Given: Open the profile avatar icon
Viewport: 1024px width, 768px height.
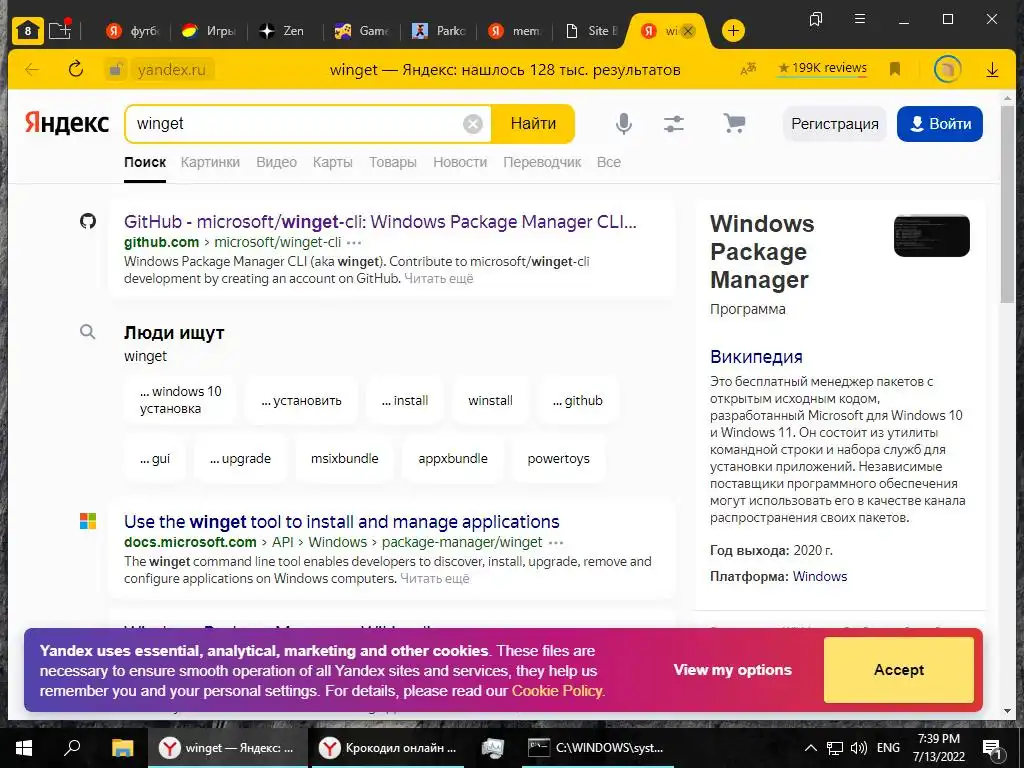Looking at the screenshot, I should [947, 69].
